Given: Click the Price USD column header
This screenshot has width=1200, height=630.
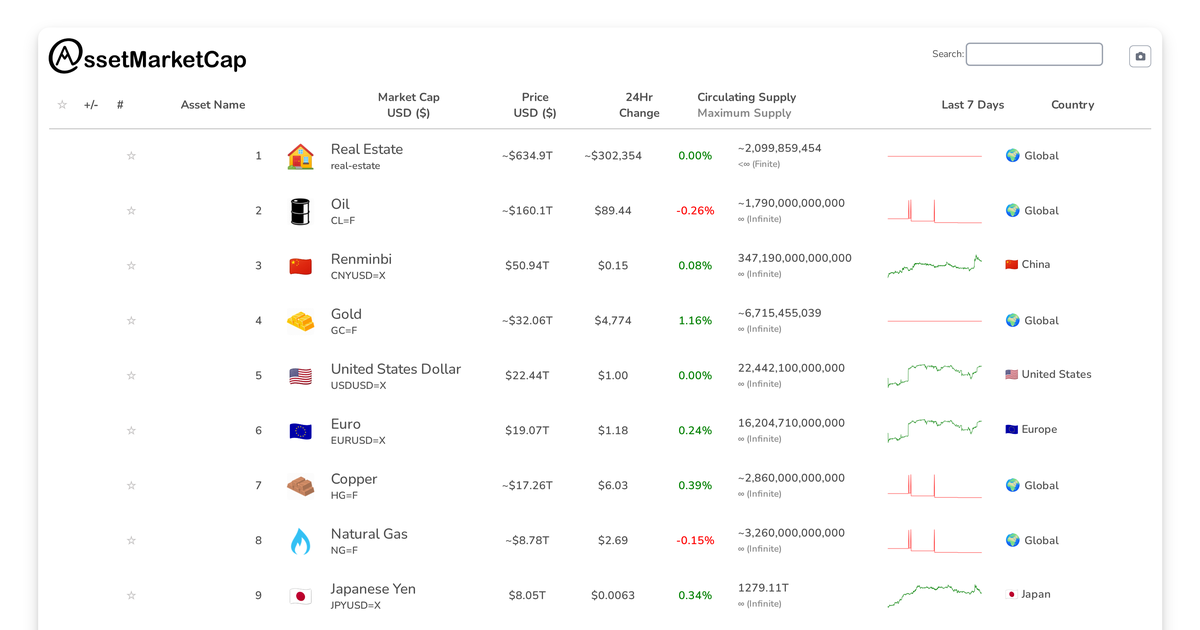Looking at the screenshot, I should pos(535,105).
